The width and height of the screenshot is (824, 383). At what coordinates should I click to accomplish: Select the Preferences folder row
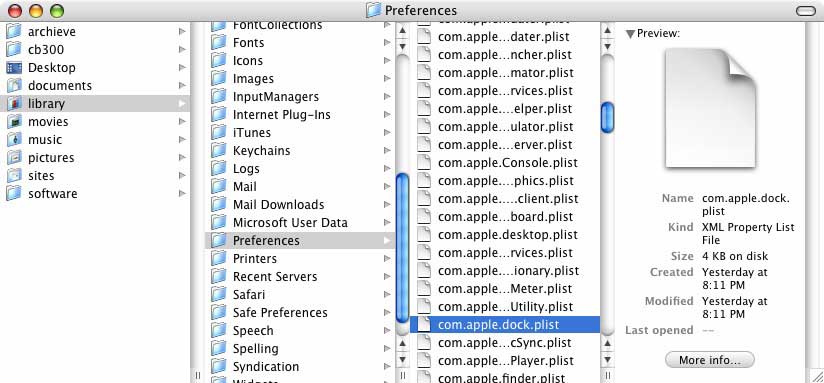pos(300,241)
